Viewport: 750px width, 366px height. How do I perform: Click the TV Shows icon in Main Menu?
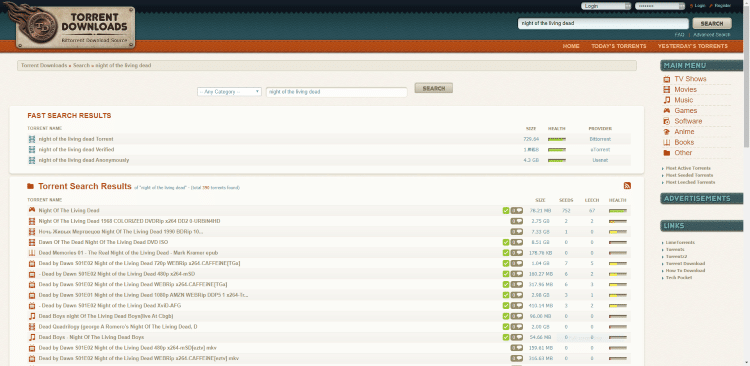pyautogui.click(x=666, y=79)
